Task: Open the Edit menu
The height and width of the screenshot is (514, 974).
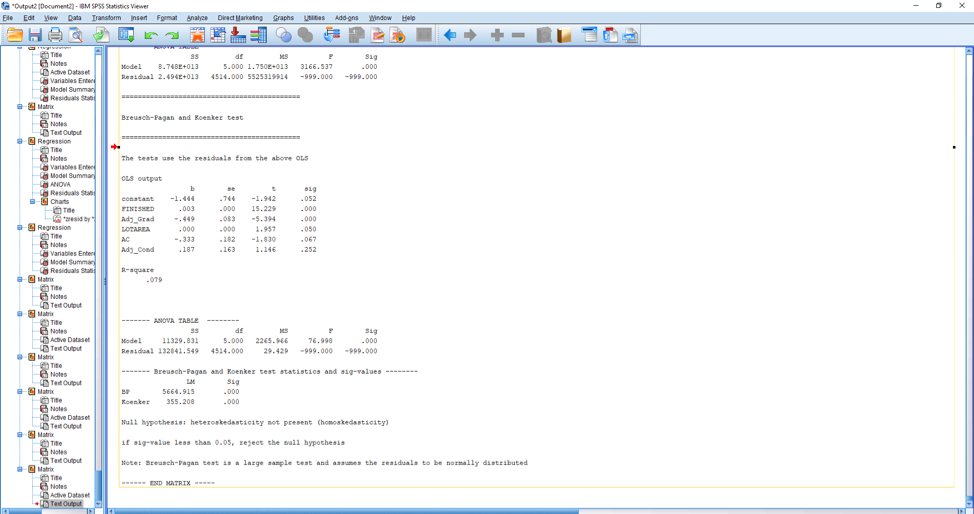Action: (29, 18)
